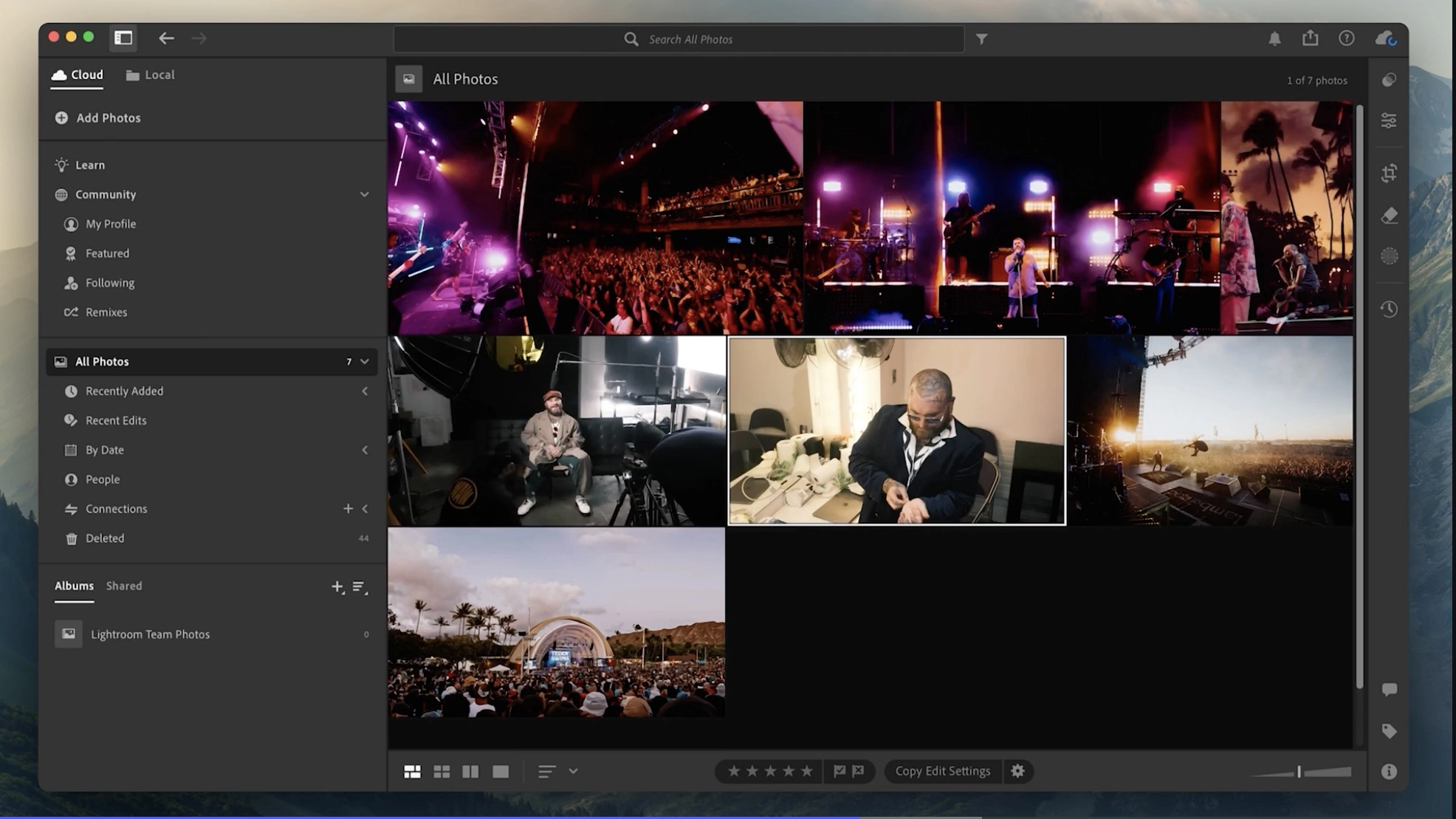Image resolution: width=1456 pixels, height=819 pixels.
Task: Select the Healing eraser tool
Action: coord(1389,216)
